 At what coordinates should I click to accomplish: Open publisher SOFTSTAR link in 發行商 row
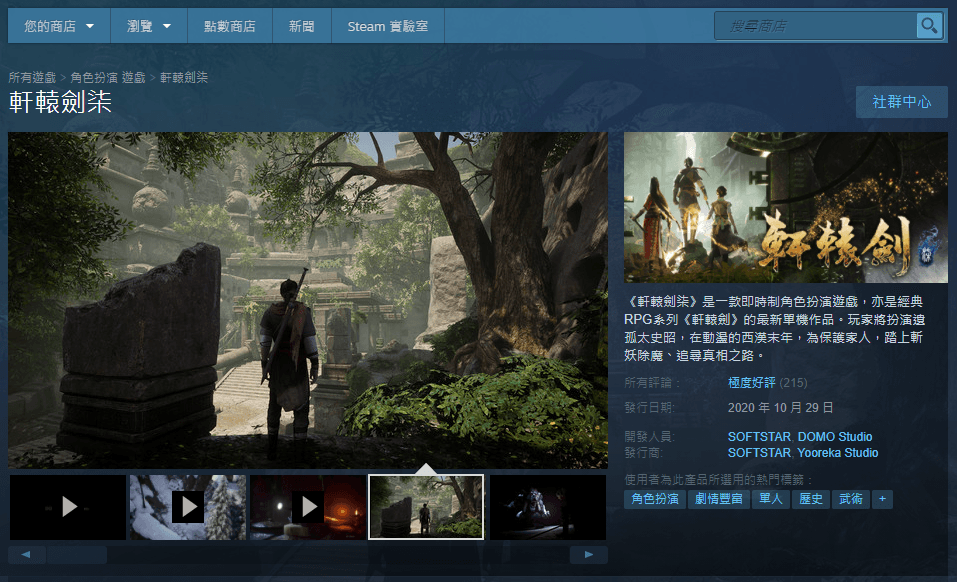pos(759,453)
